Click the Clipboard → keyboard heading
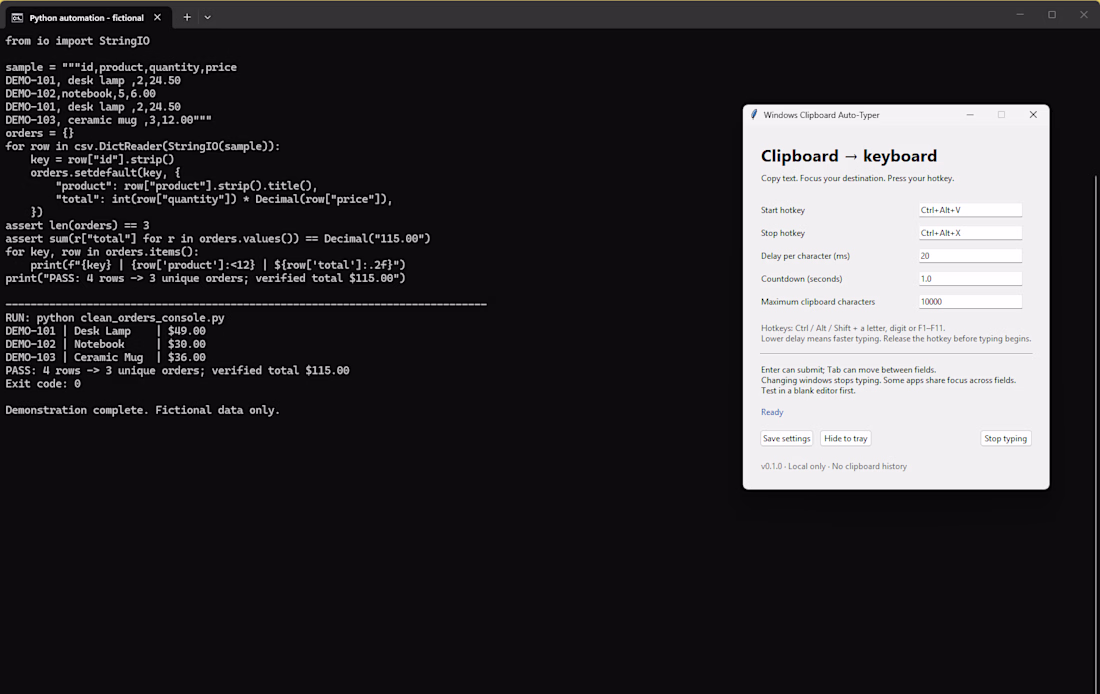 849,156
